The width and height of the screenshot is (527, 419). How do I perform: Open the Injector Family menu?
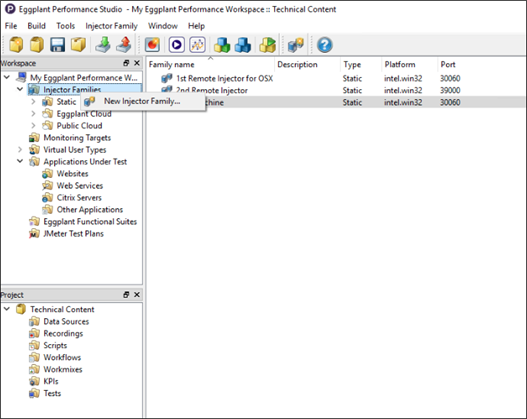coord(112,26)
